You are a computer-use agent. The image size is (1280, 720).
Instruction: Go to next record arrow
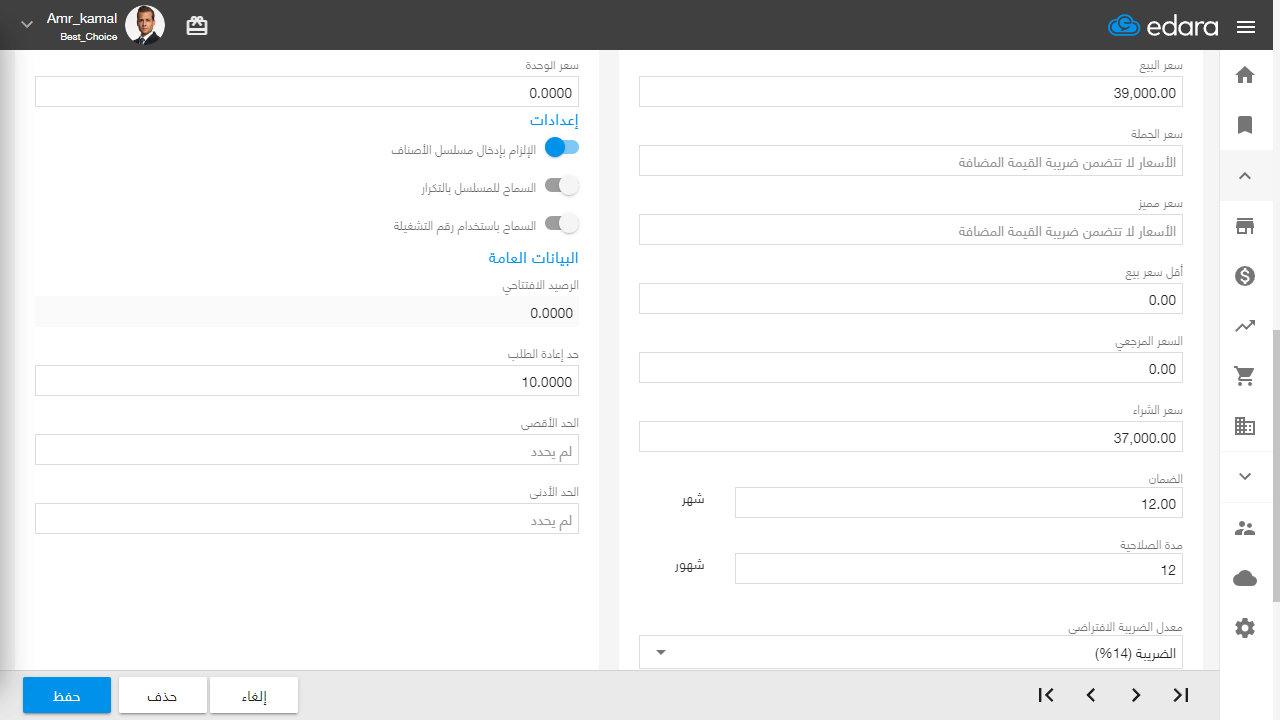coord(1136,695)
